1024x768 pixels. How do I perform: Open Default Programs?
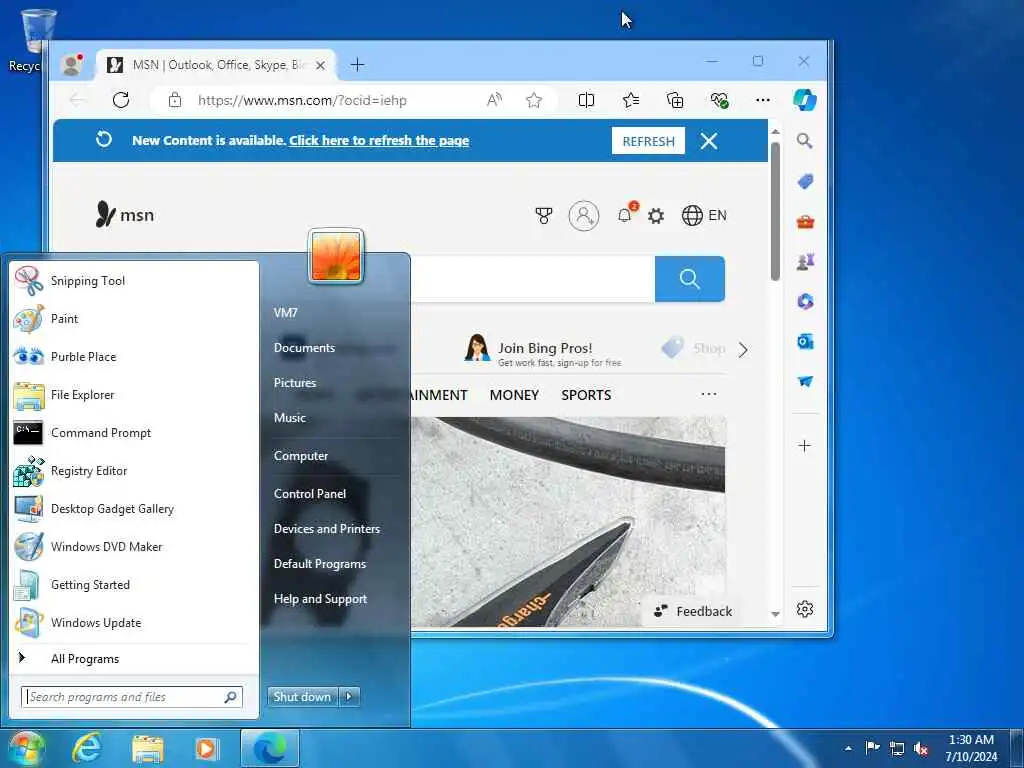[319, 564]
